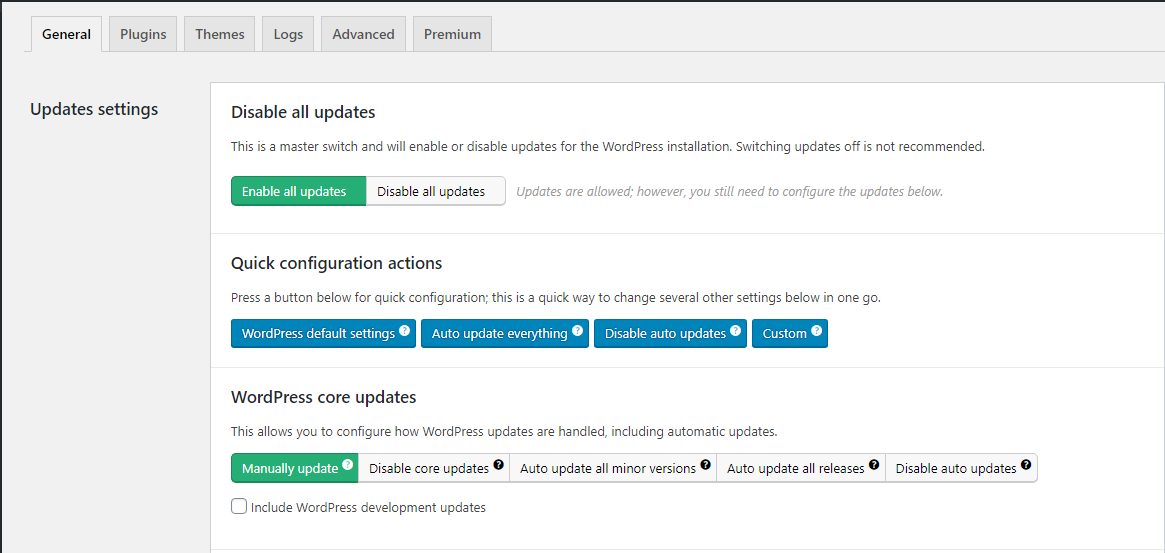Apply WordPress default settings

coord(323,334)
